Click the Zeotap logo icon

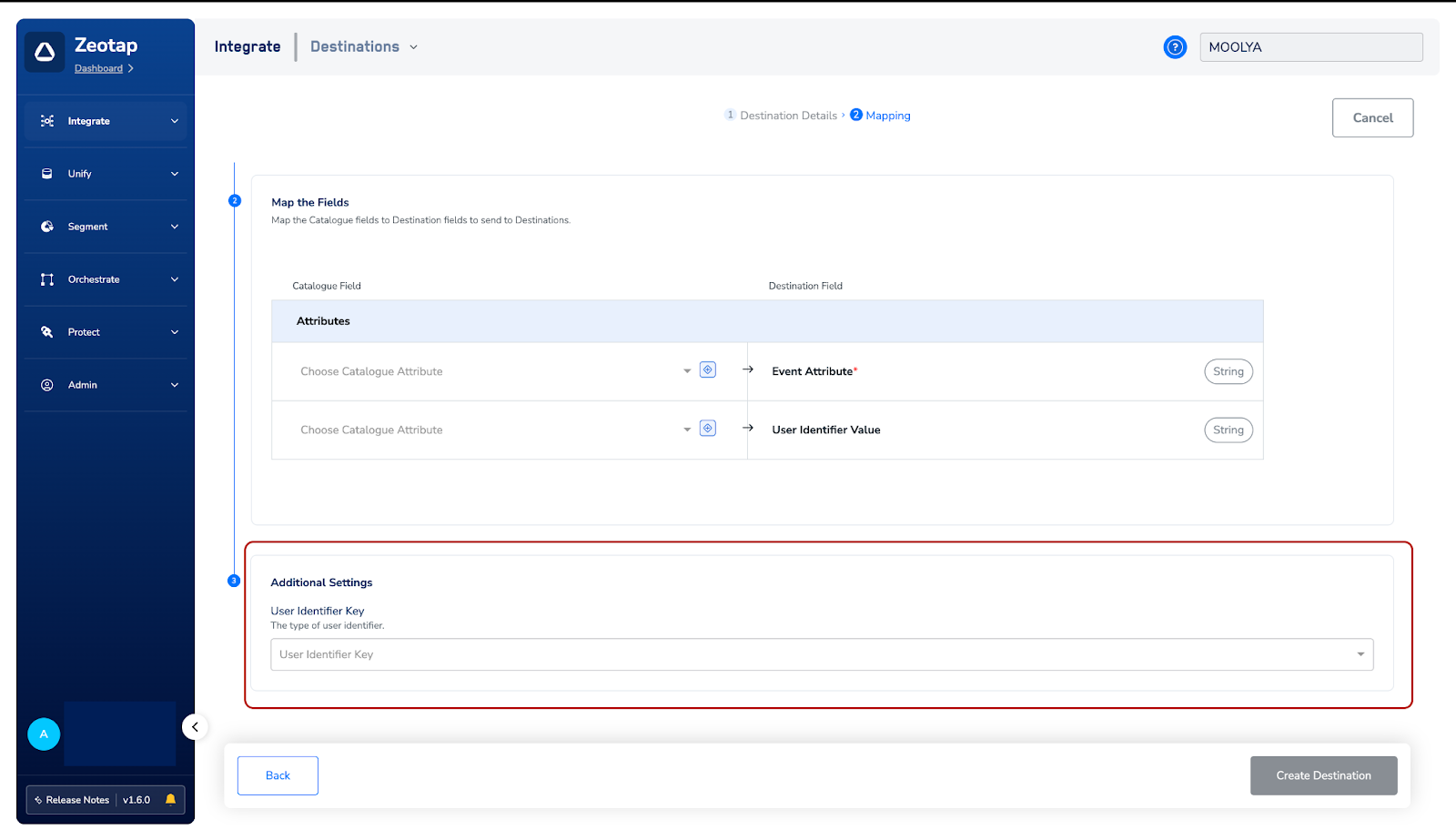coord(45,53)
